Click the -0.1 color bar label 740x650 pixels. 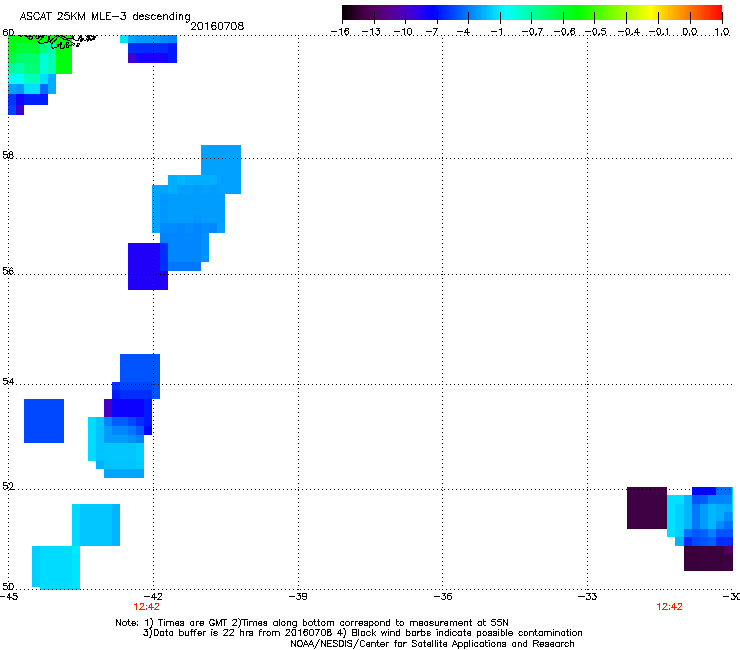tap(659, 32)
